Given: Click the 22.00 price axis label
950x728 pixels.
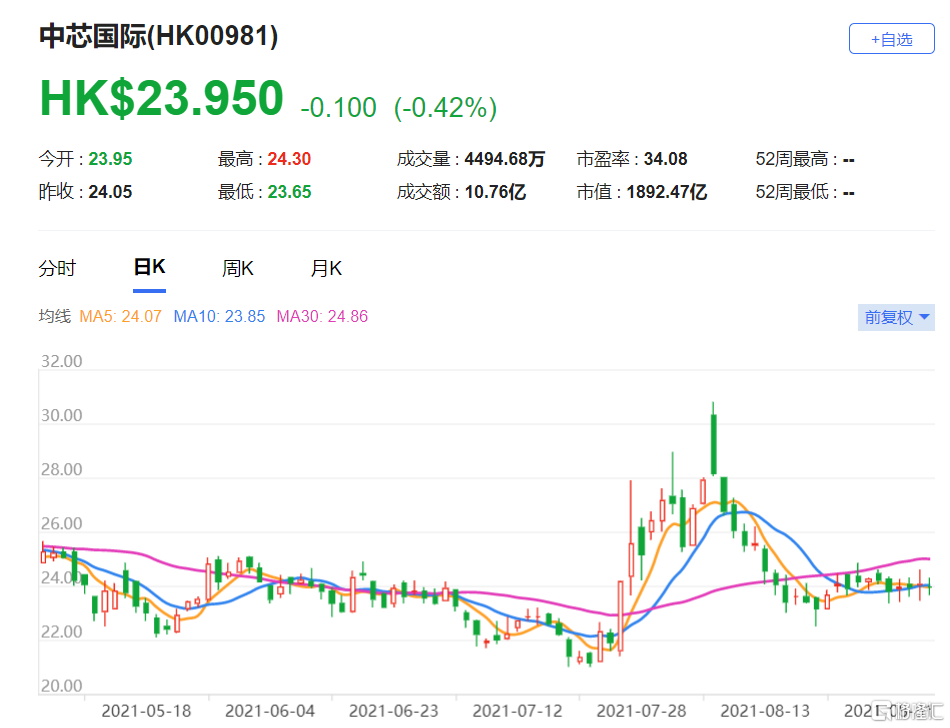Looking at the screenshot, I should tap(61, 632).
